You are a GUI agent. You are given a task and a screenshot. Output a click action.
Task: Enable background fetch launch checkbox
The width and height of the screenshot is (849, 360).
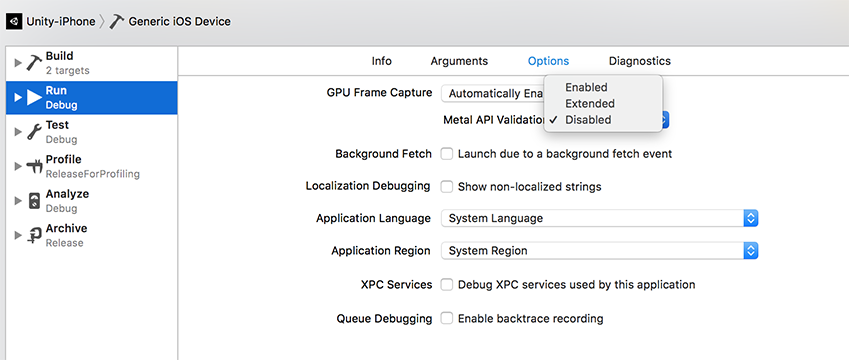click(447, 154)
